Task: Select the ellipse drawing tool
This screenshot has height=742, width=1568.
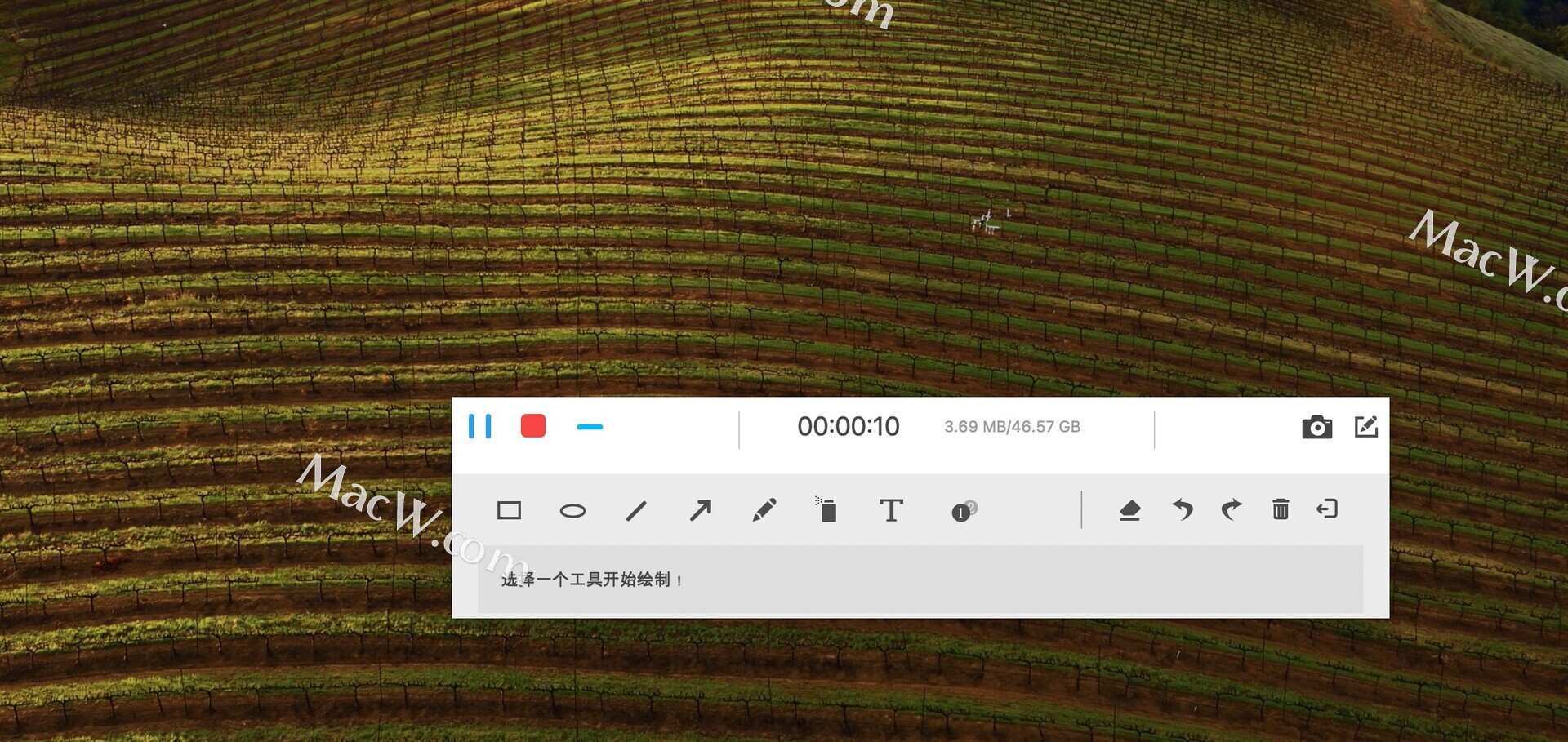Action: coord(572,511)
